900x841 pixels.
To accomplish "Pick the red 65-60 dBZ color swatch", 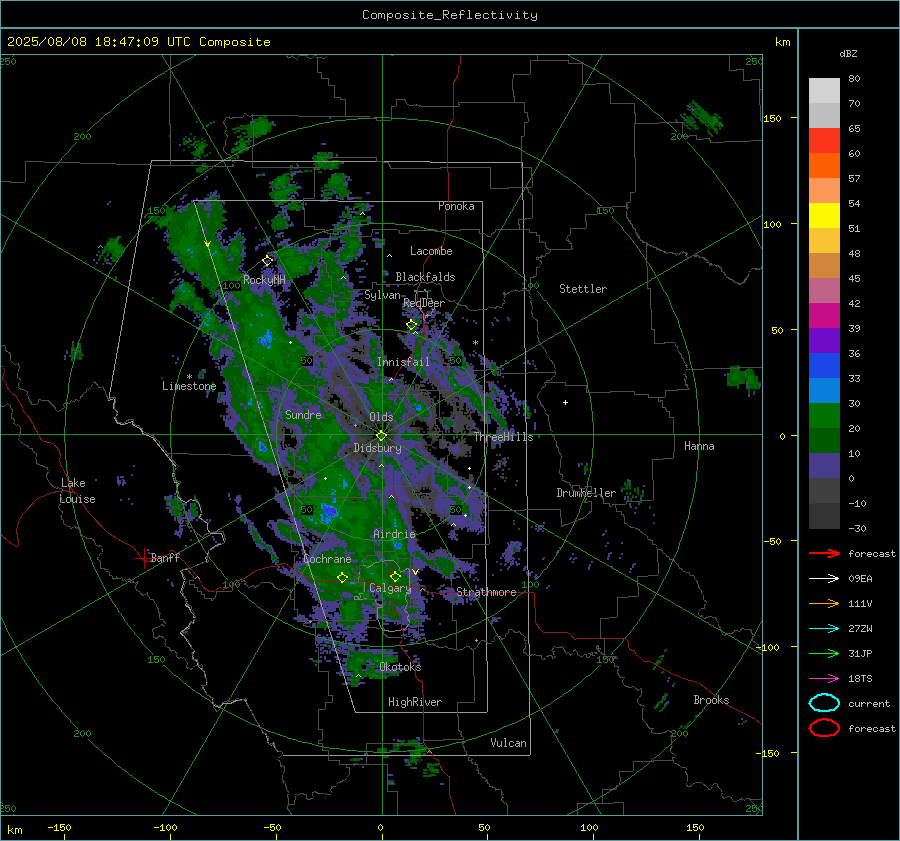I will pos(824,141).
